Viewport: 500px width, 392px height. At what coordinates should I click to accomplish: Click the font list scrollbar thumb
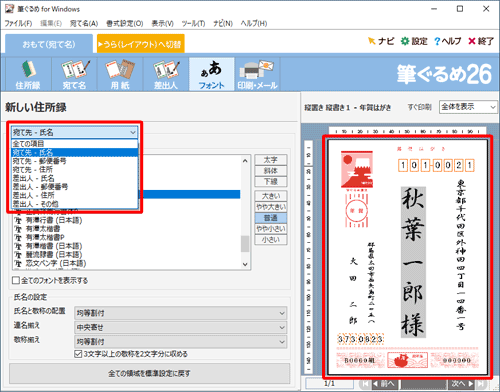pyautogui.click(x=245, y=244)
